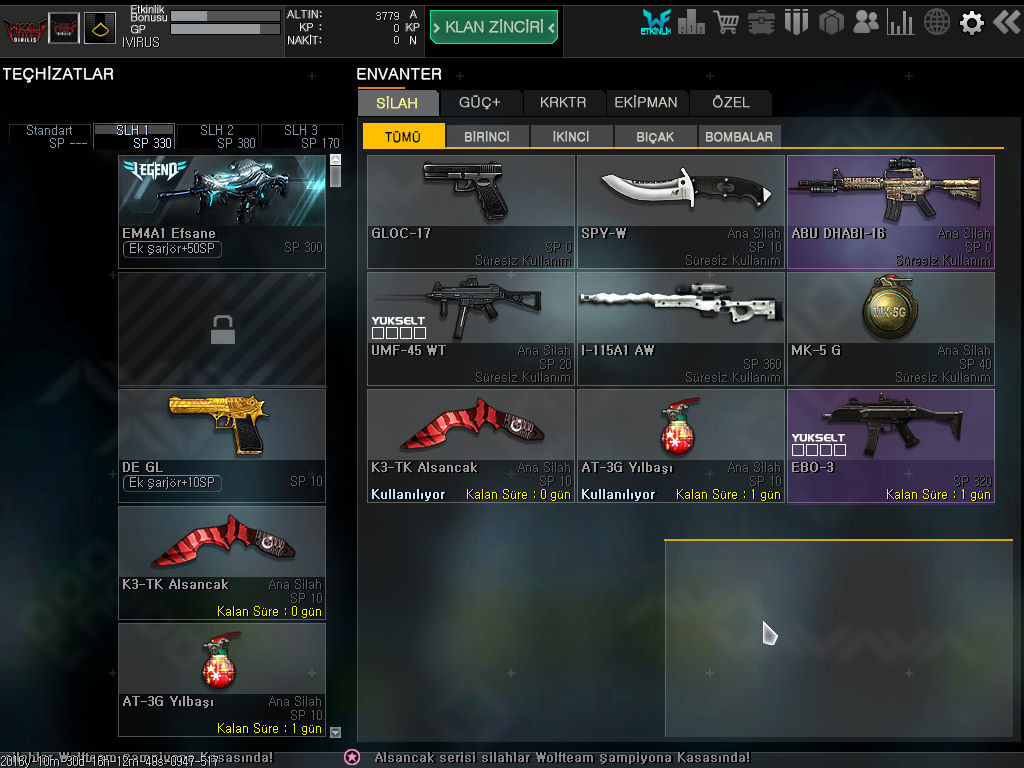
Task: Click the Alsancak serisi news ticker text
Action: pos(562,758)
